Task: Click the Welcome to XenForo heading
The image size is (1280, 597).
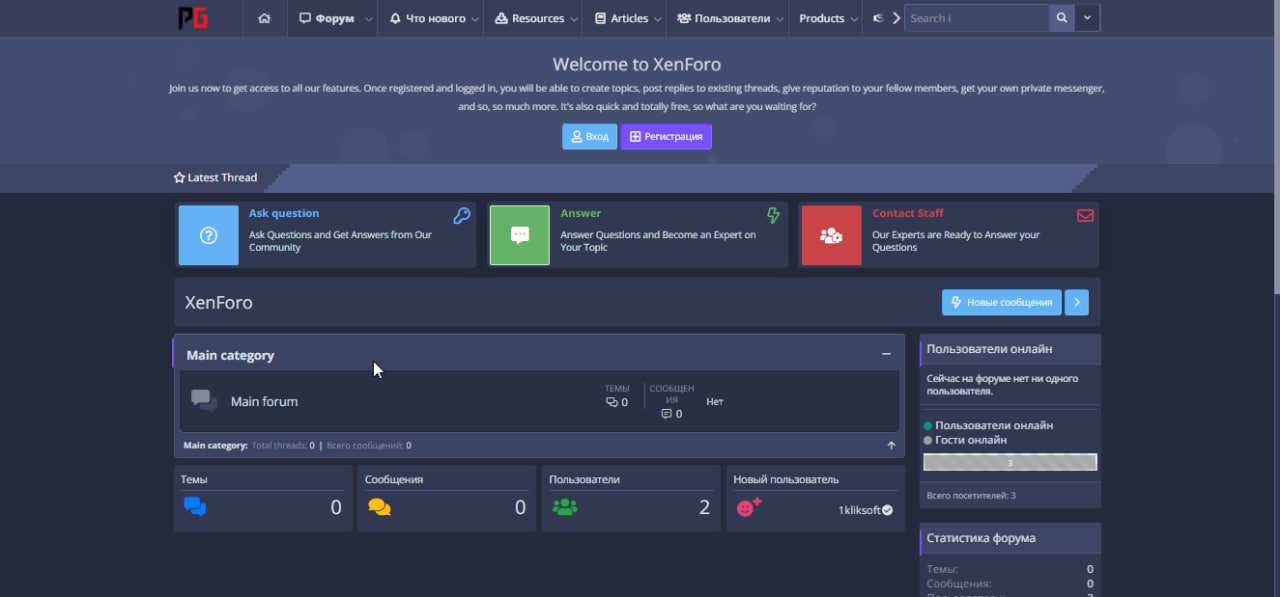Action: tap(637, 64)
